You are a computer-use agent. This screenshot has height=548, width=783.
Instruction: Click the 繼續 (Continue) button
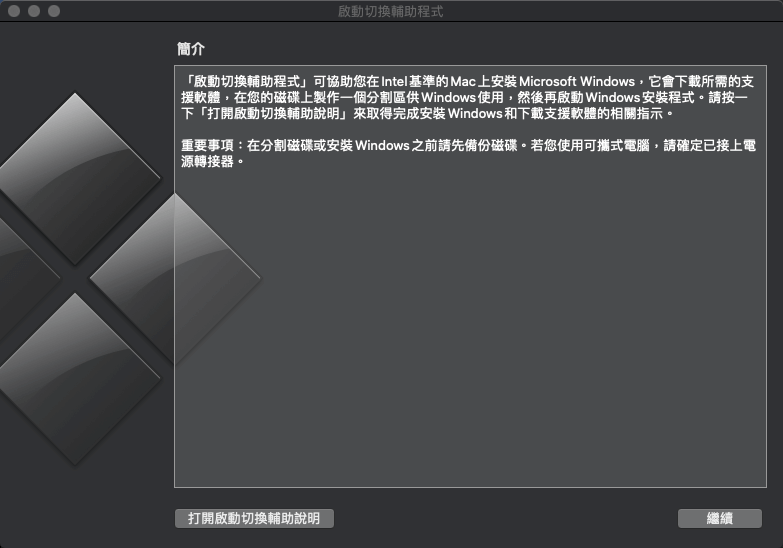[x=720, y=518]
